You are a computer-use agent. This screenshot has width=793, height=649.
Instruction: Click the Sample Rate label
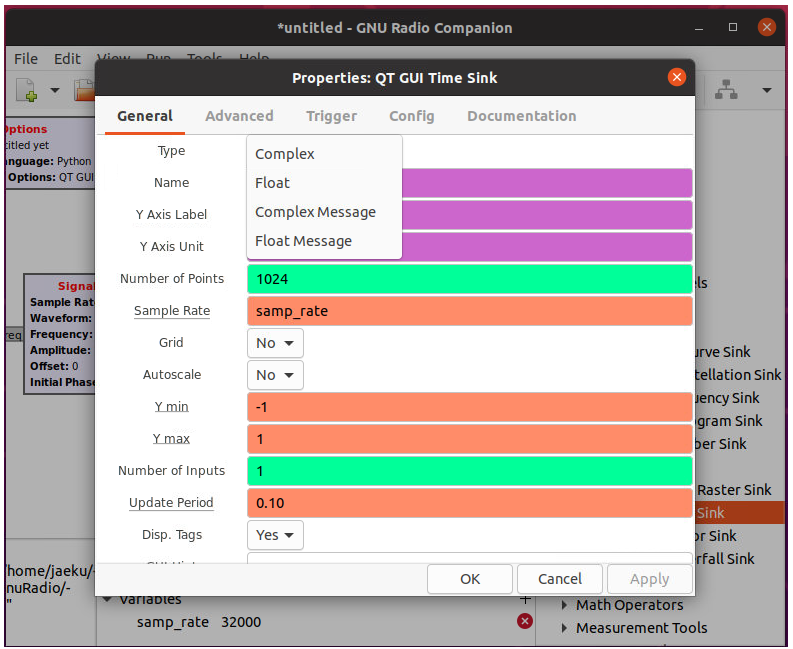click(171, 311)
